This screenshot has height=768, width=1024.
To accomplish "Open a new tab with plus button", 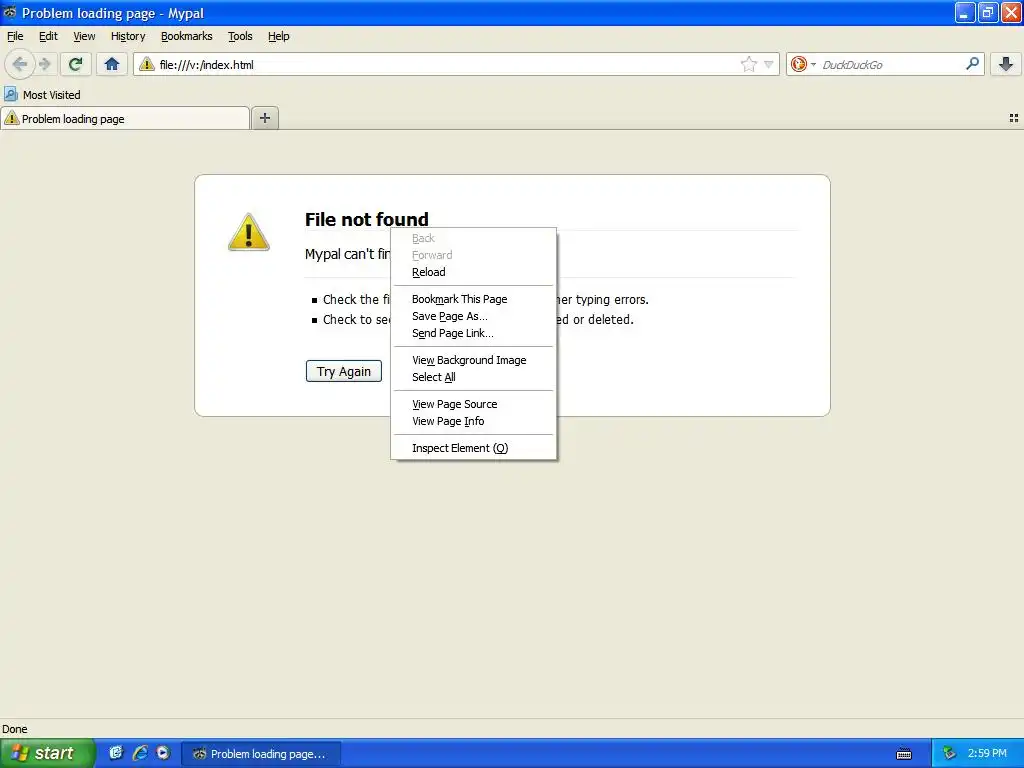I will (x=264, y=118).
